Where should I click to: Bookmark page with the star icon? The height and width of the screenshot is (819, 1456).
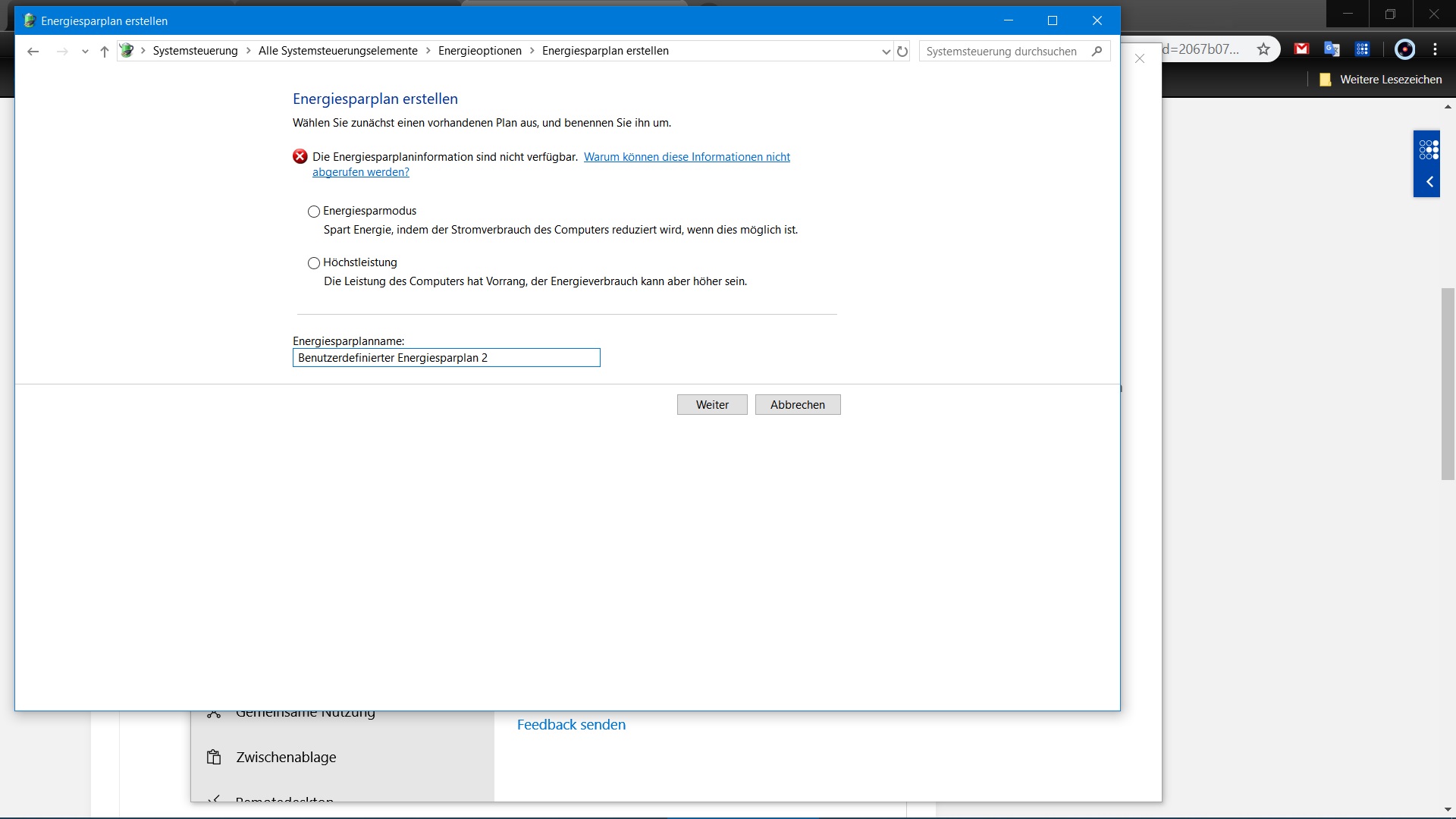click(1263, 49)
